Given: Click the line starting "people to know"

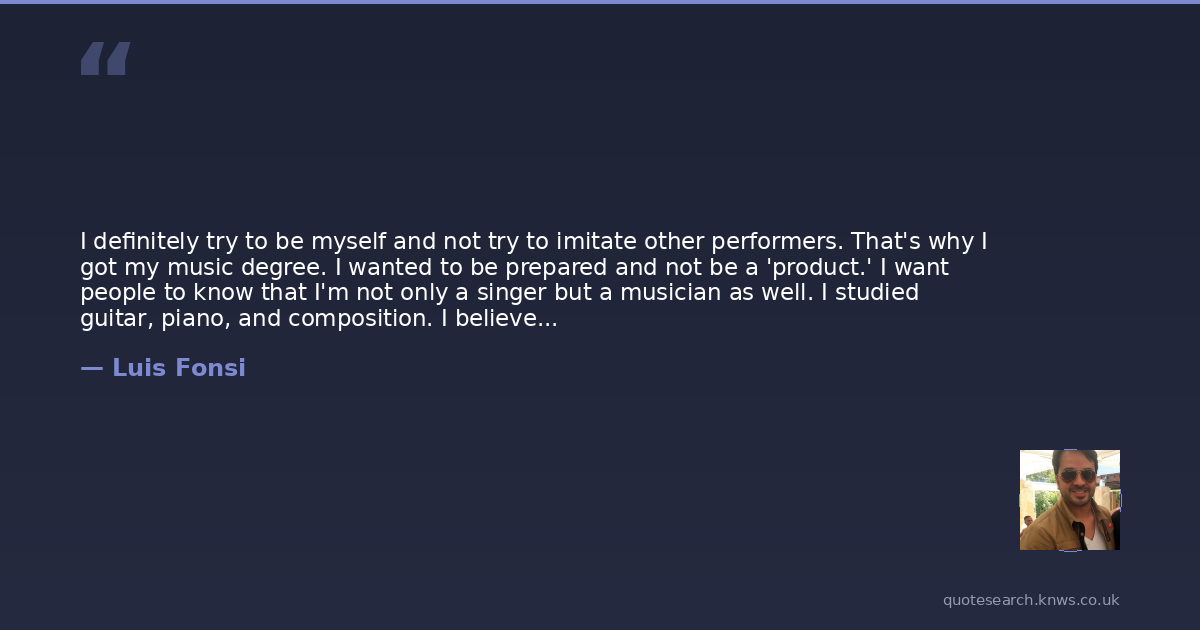Looking at the screenshot, I should [499, 293].
